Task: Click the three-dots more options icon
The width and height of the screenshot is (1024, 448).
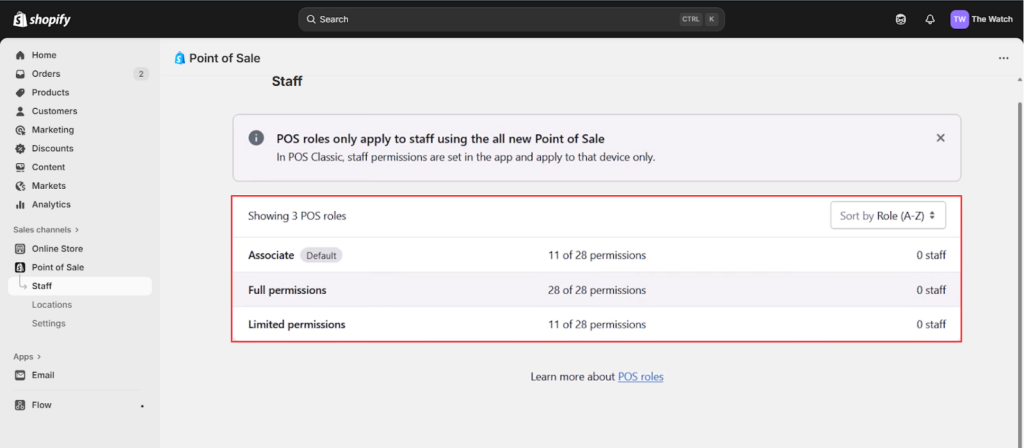Action: [x=1003, y=58]
